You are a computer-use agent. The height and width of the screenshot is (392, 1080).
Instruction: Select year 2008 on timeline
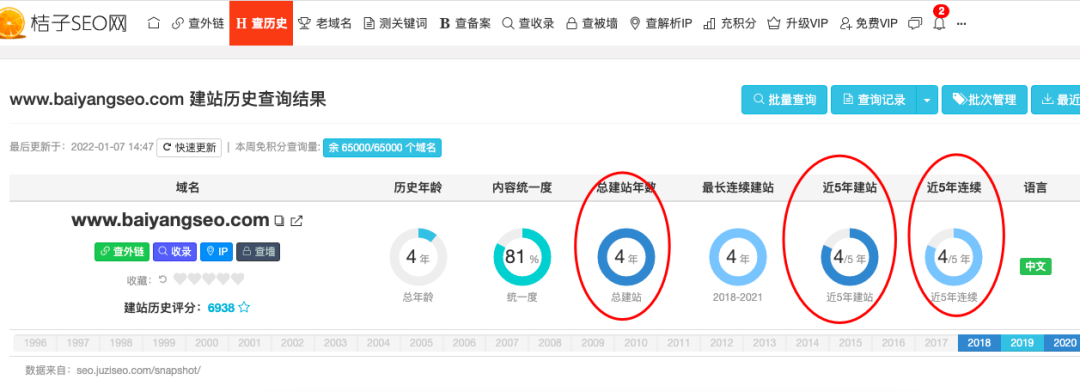point(550,342)
